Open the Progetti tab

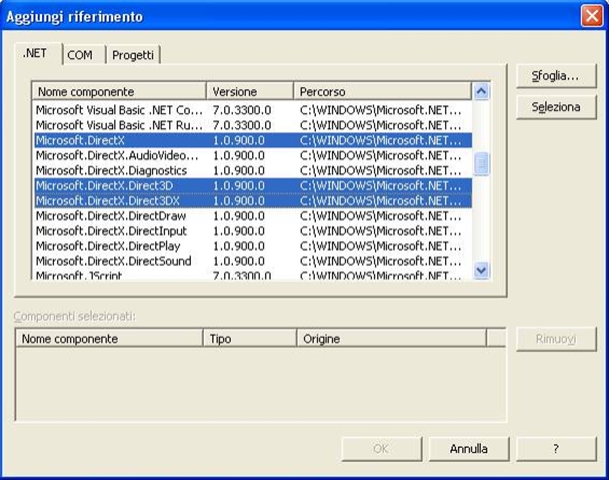tap(133, 55)
